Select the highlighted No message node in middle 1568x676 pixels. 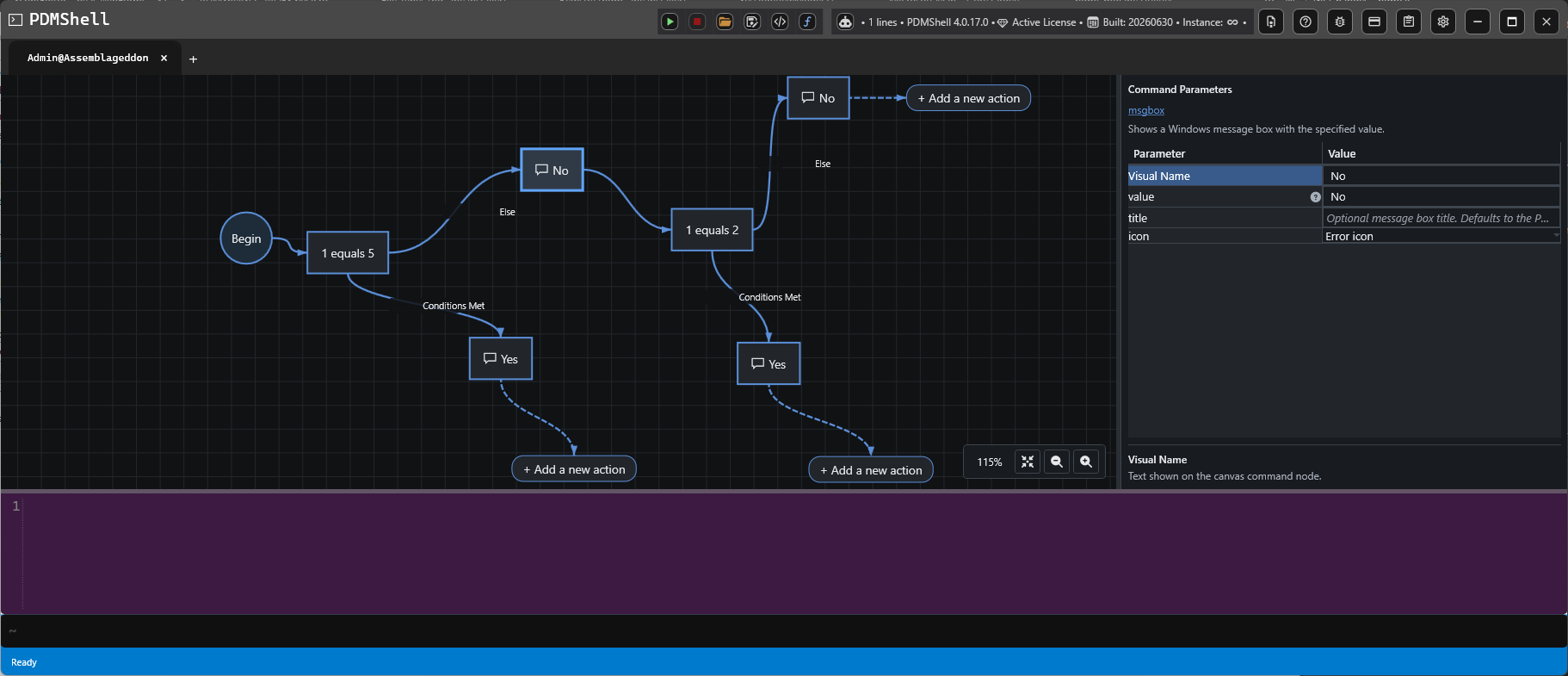coord(552,170)
